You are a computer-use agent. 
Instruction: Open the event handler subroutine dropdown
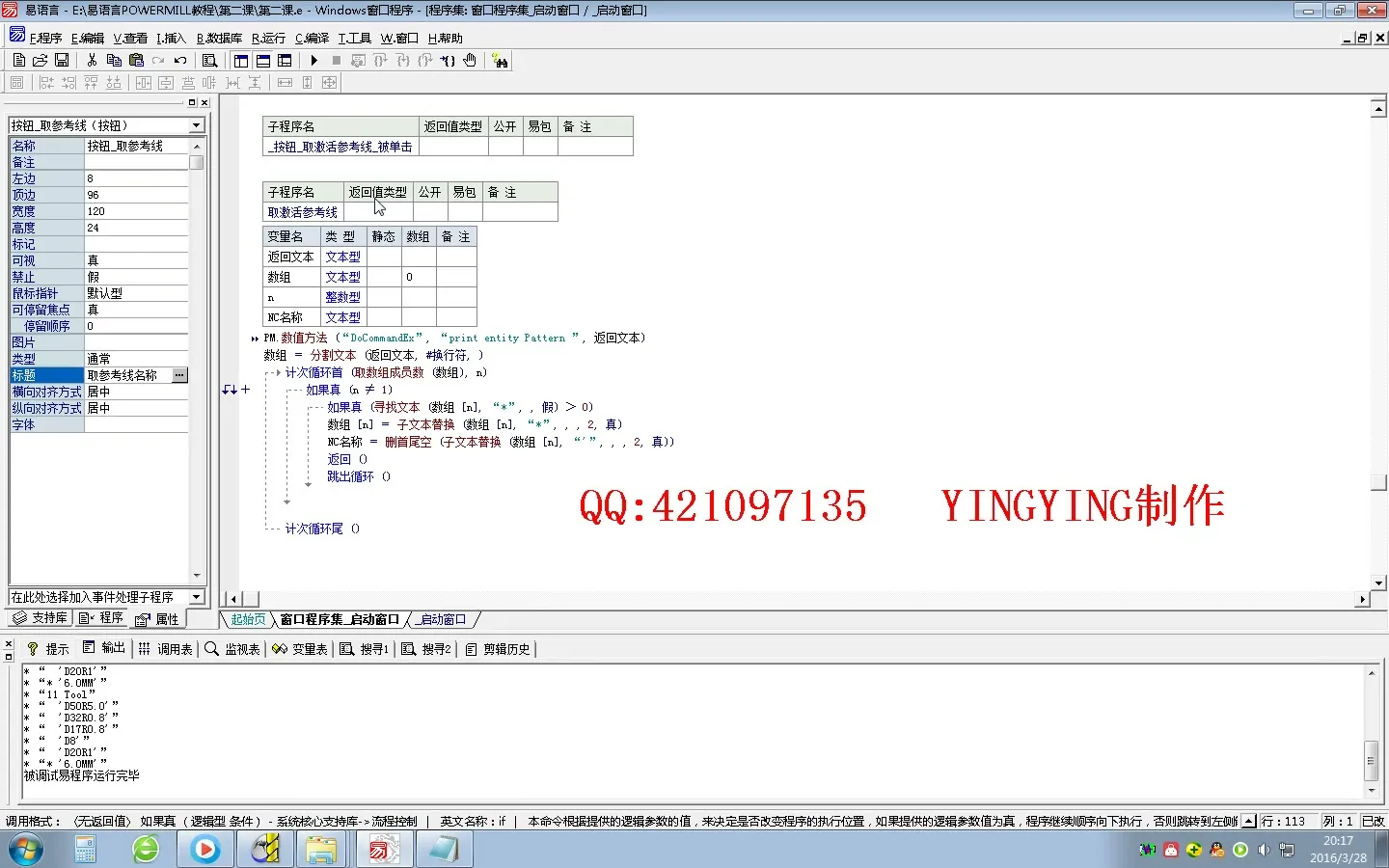pos(197,597)
